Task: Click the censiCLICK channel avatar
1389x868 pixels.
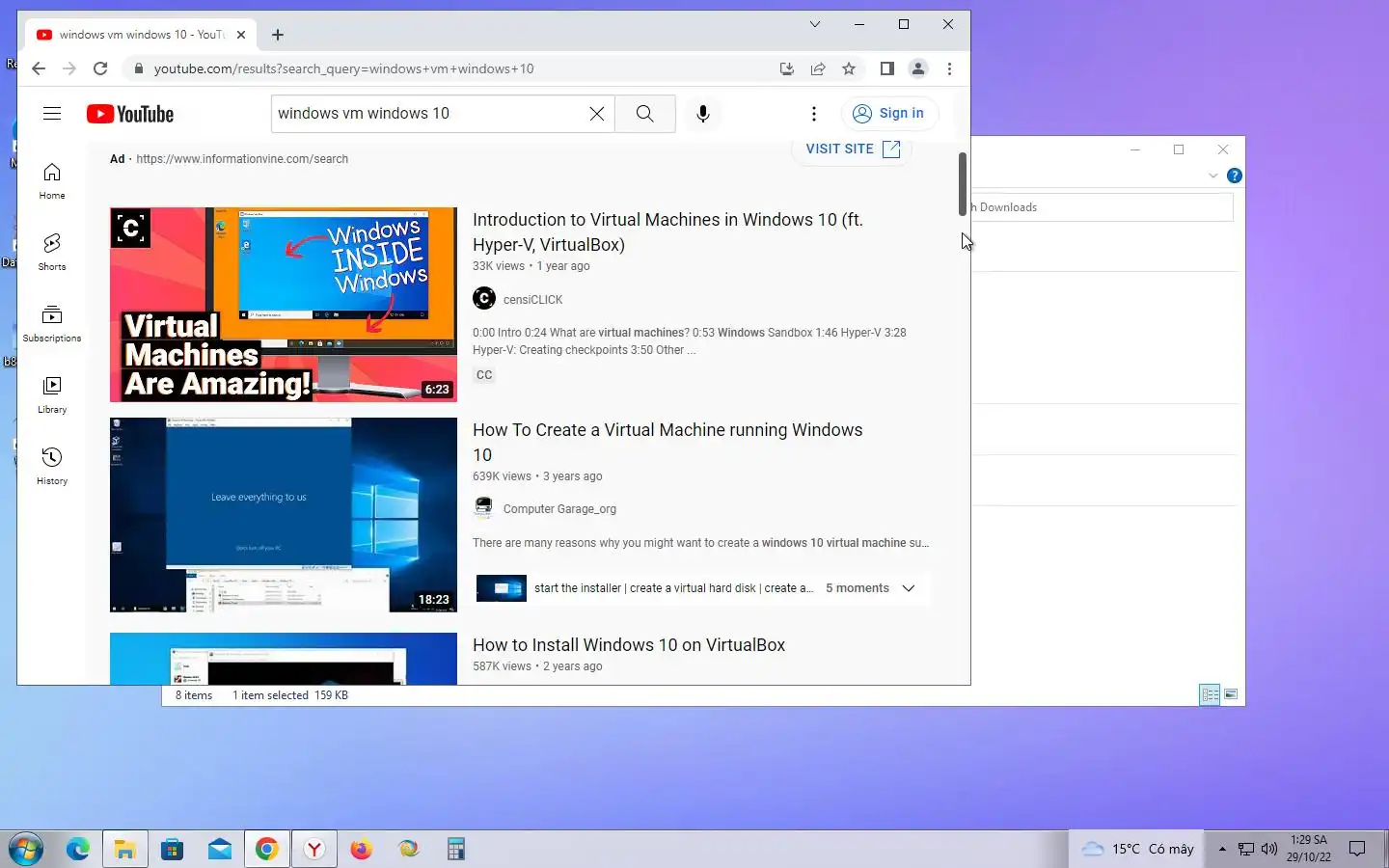Action: click(x=484, y=299)
